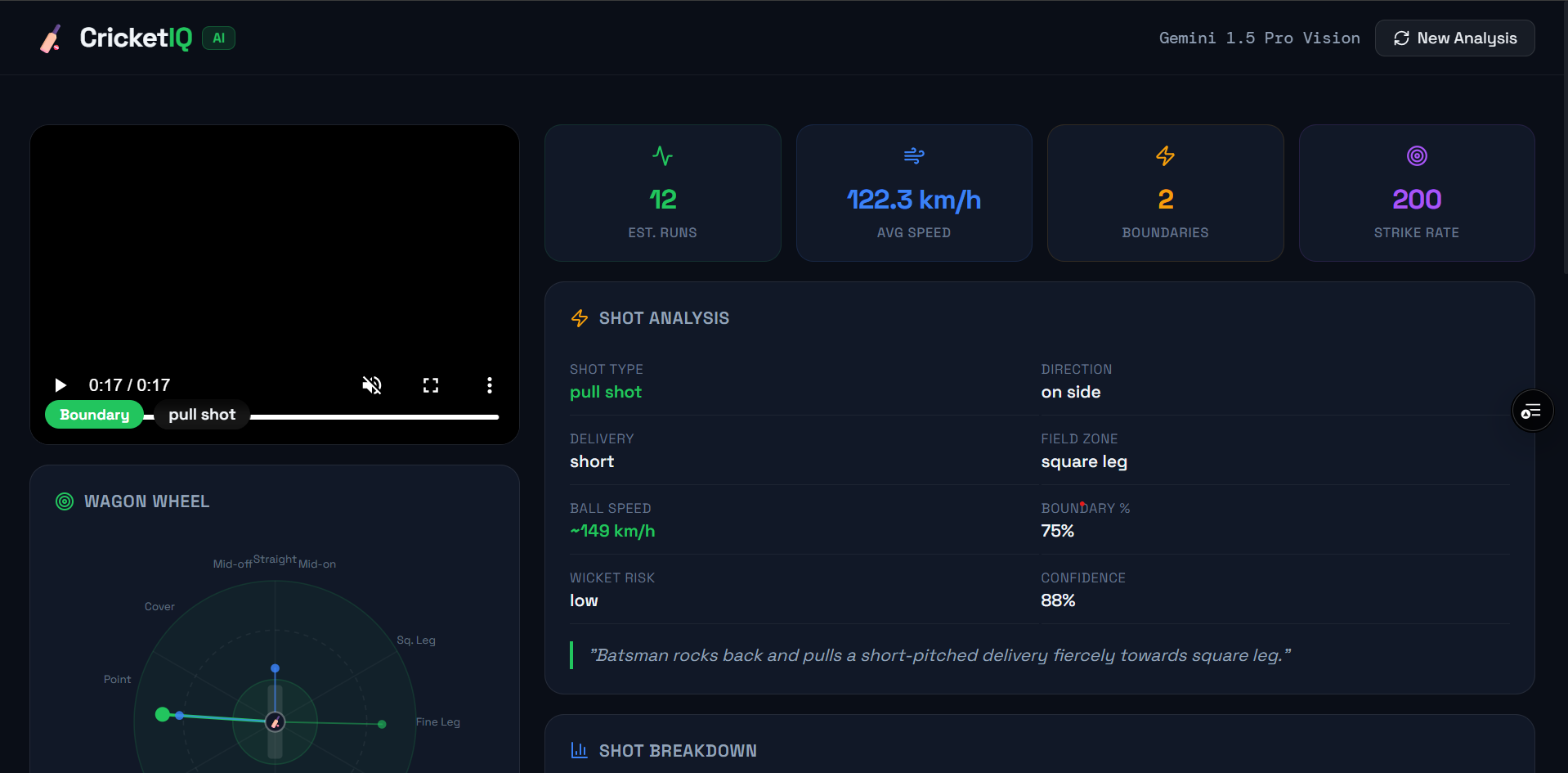Click the green Boundary tag

click(94, 415)
